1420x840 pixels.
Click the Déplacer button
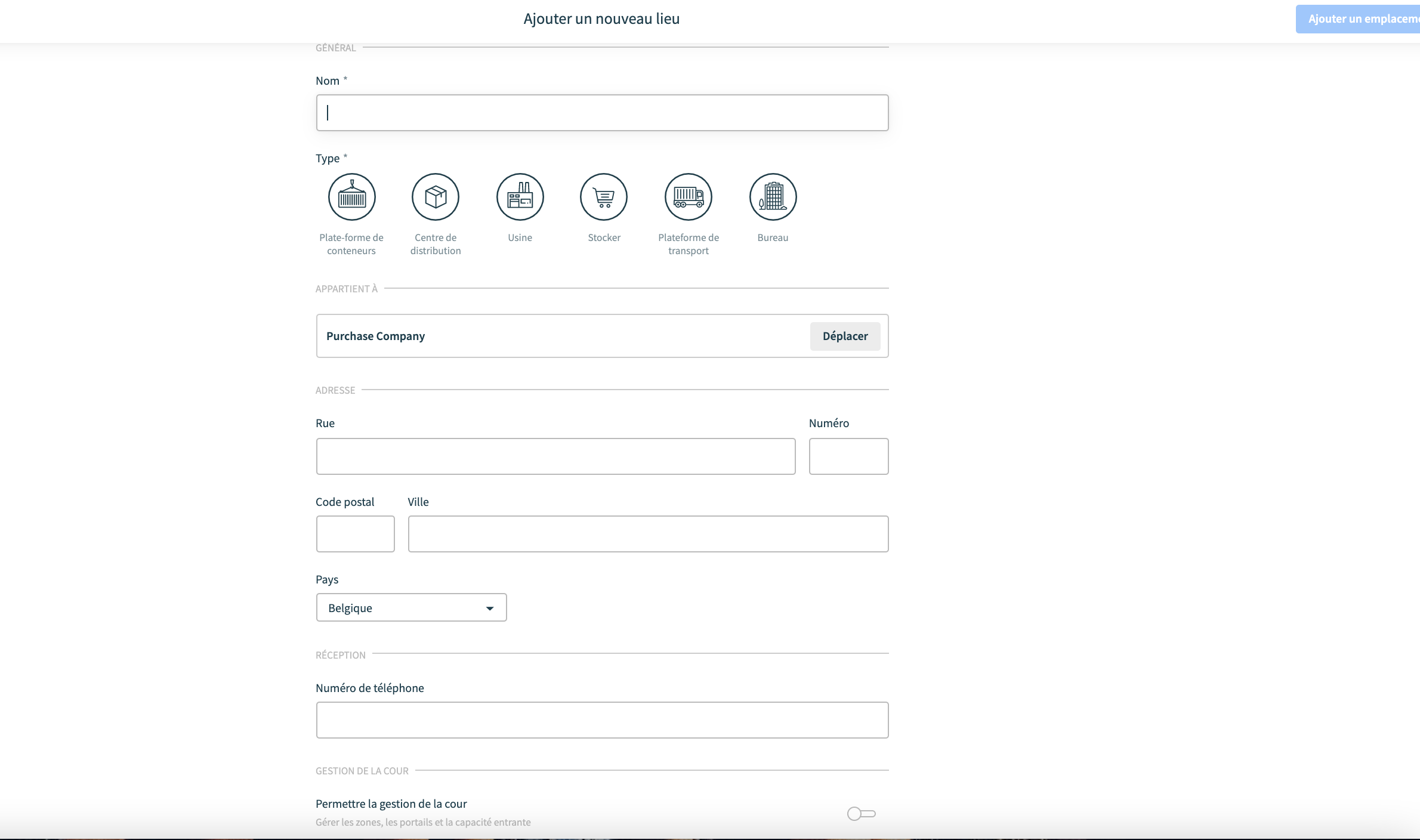845,336
